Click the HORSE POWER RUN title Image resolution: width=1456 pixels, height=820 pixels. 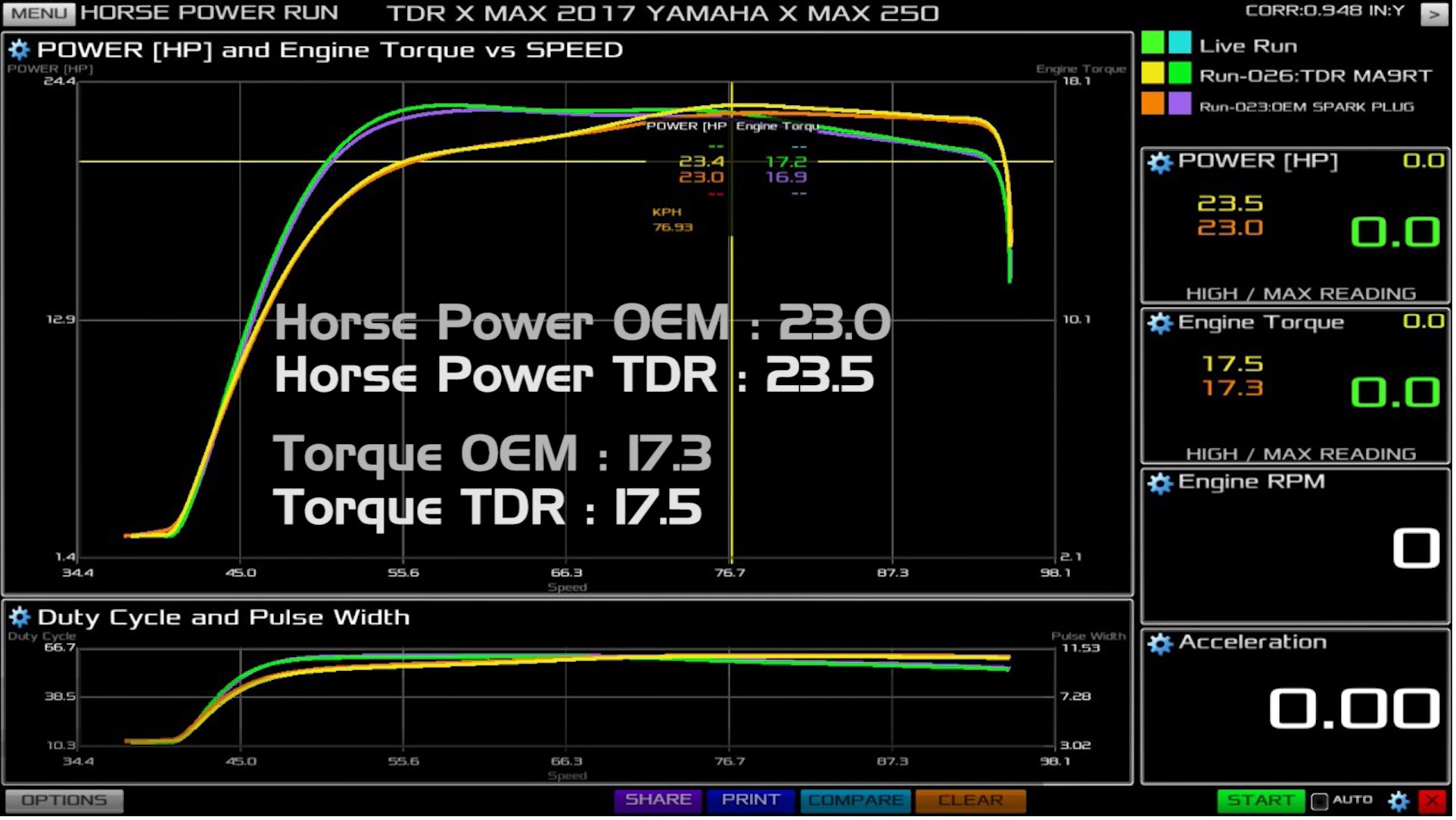[x=210, y=14]
